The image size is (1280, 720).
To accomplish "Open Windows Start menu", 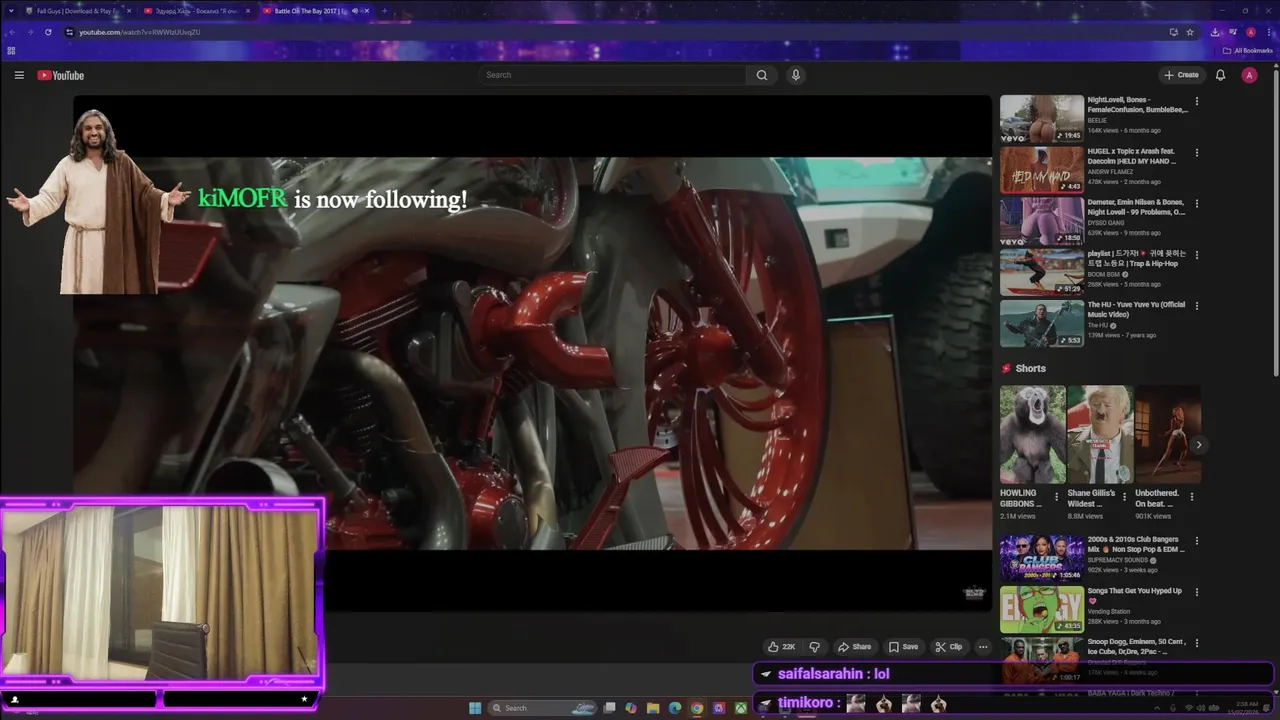I will point(475,708).
